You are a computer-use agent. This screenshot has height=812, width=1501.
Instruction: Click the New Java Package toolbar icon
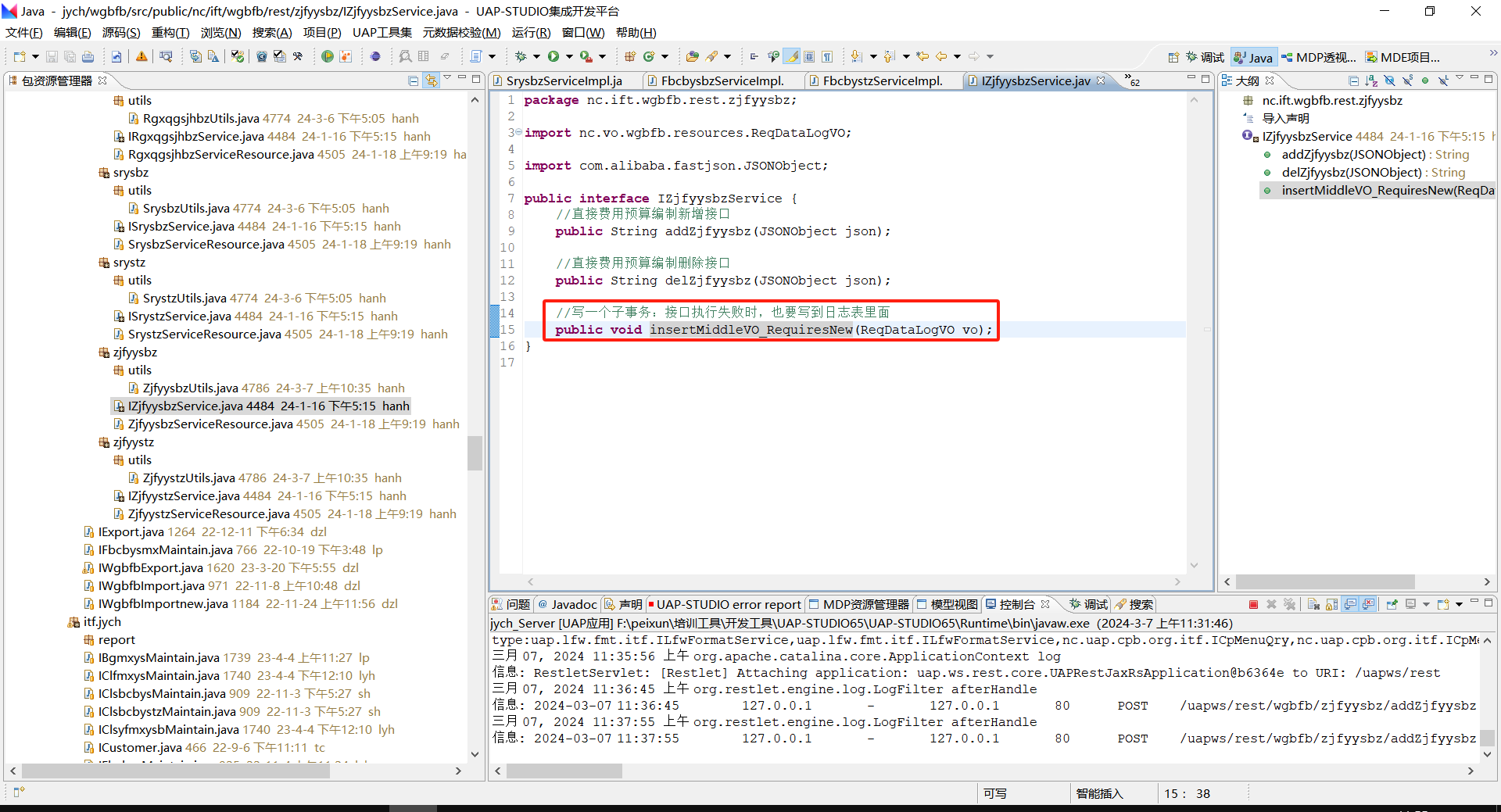(630, 56)
